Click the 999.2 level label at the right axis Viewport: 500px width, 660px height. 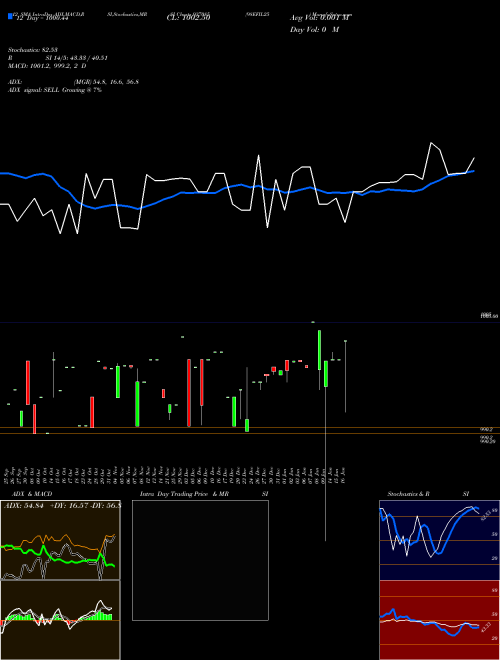pos(486,429)
